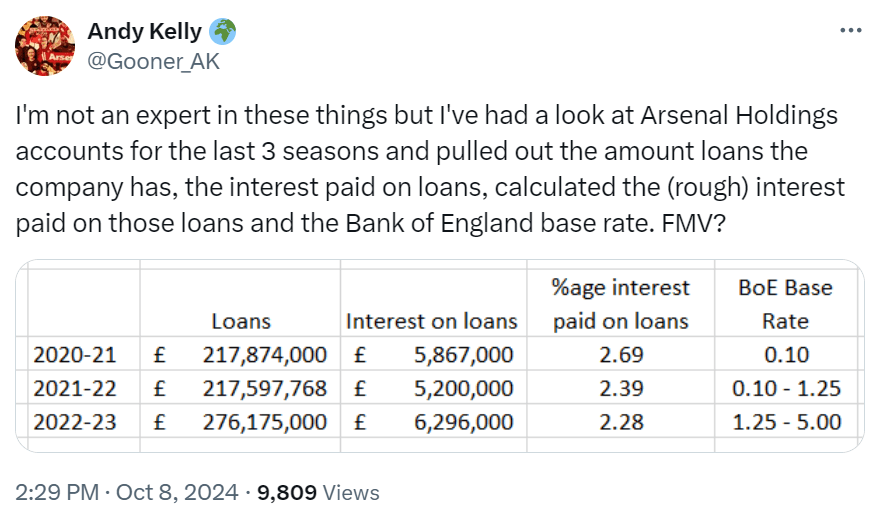This screenshot has width=873, height=525.
Task: Click the globe emoji beside Andy Kelly
Action: [223, 32]
